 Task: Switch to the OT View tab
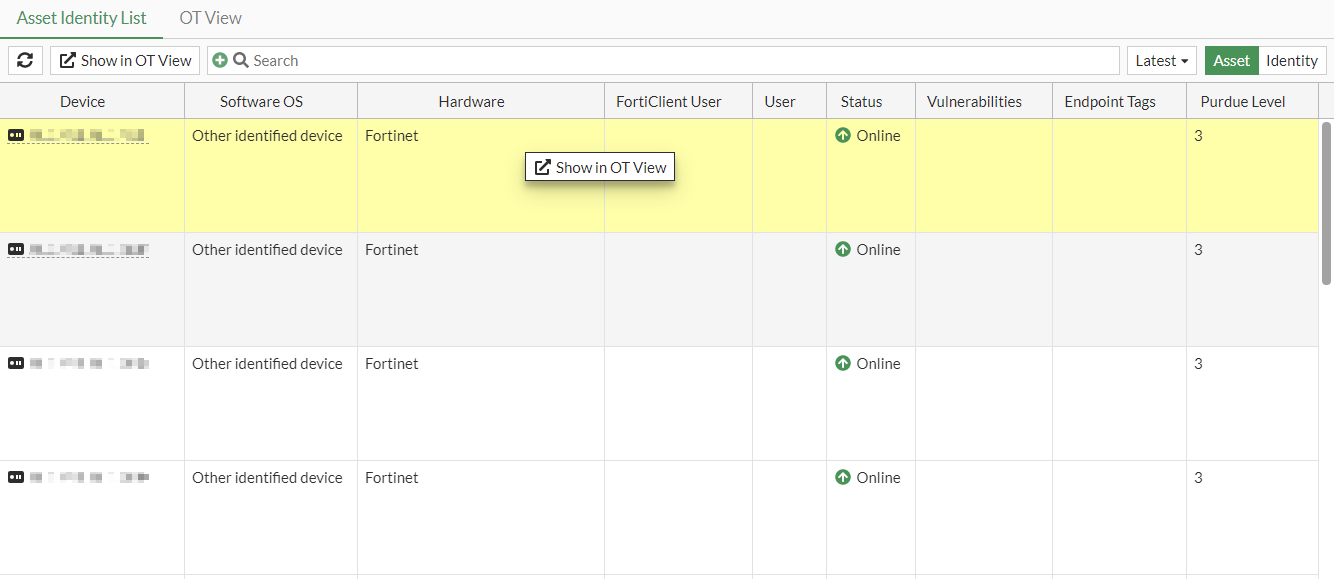tap(210, 17)
